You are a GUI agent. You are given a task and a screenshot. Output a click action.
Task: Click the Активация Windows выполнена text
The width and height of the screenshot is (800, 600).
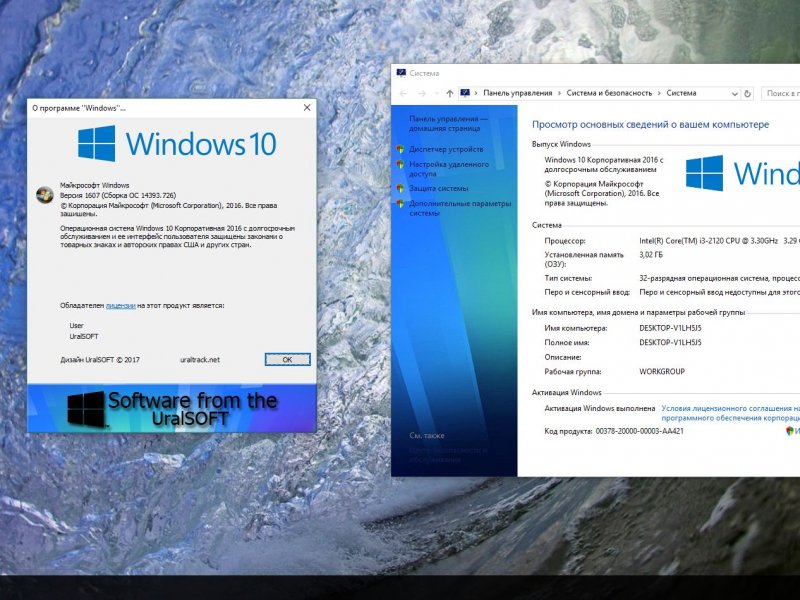pyautogui.click(x=599, y=408)
